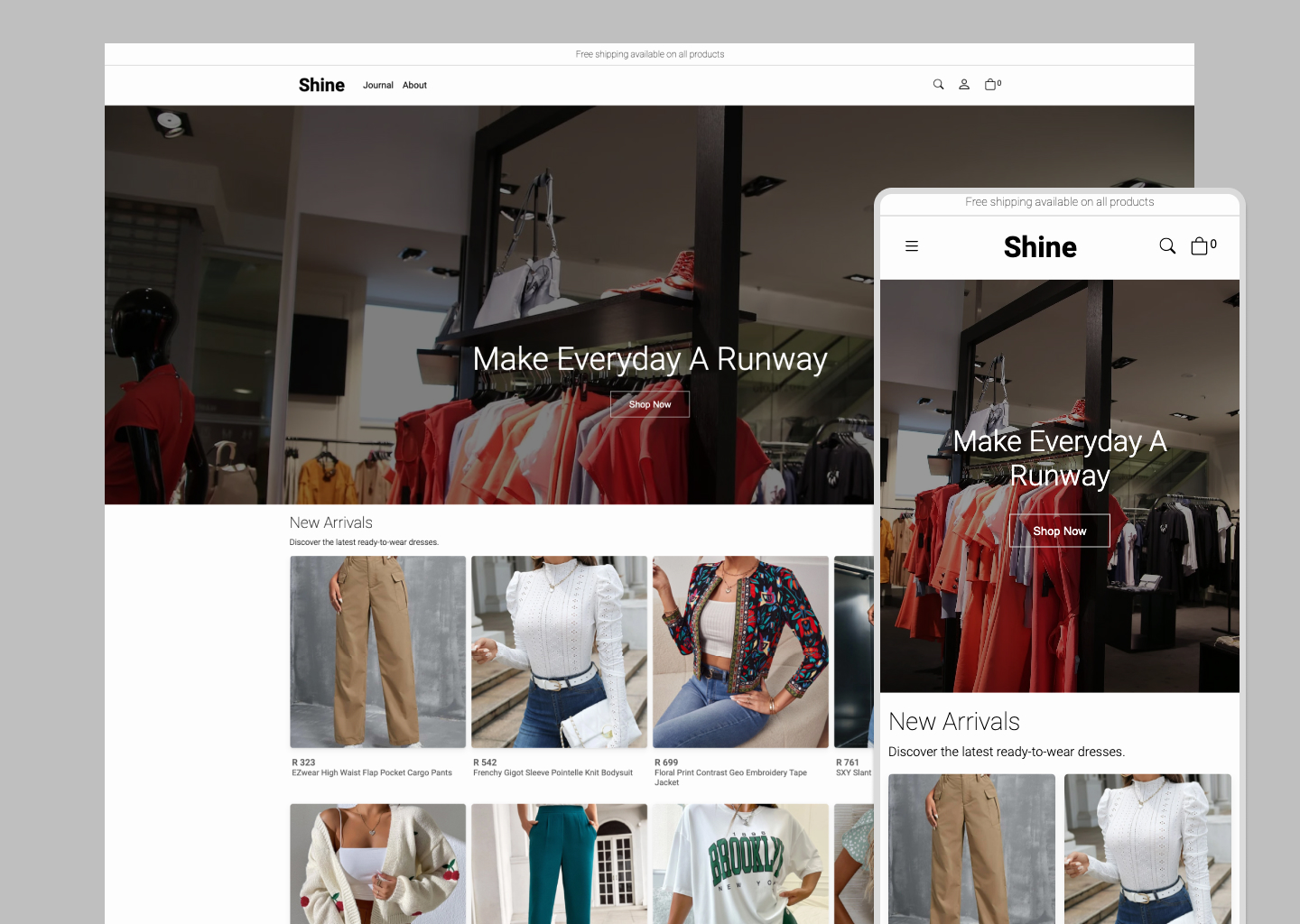Open search from the desktop header

(x=938, y=84)
